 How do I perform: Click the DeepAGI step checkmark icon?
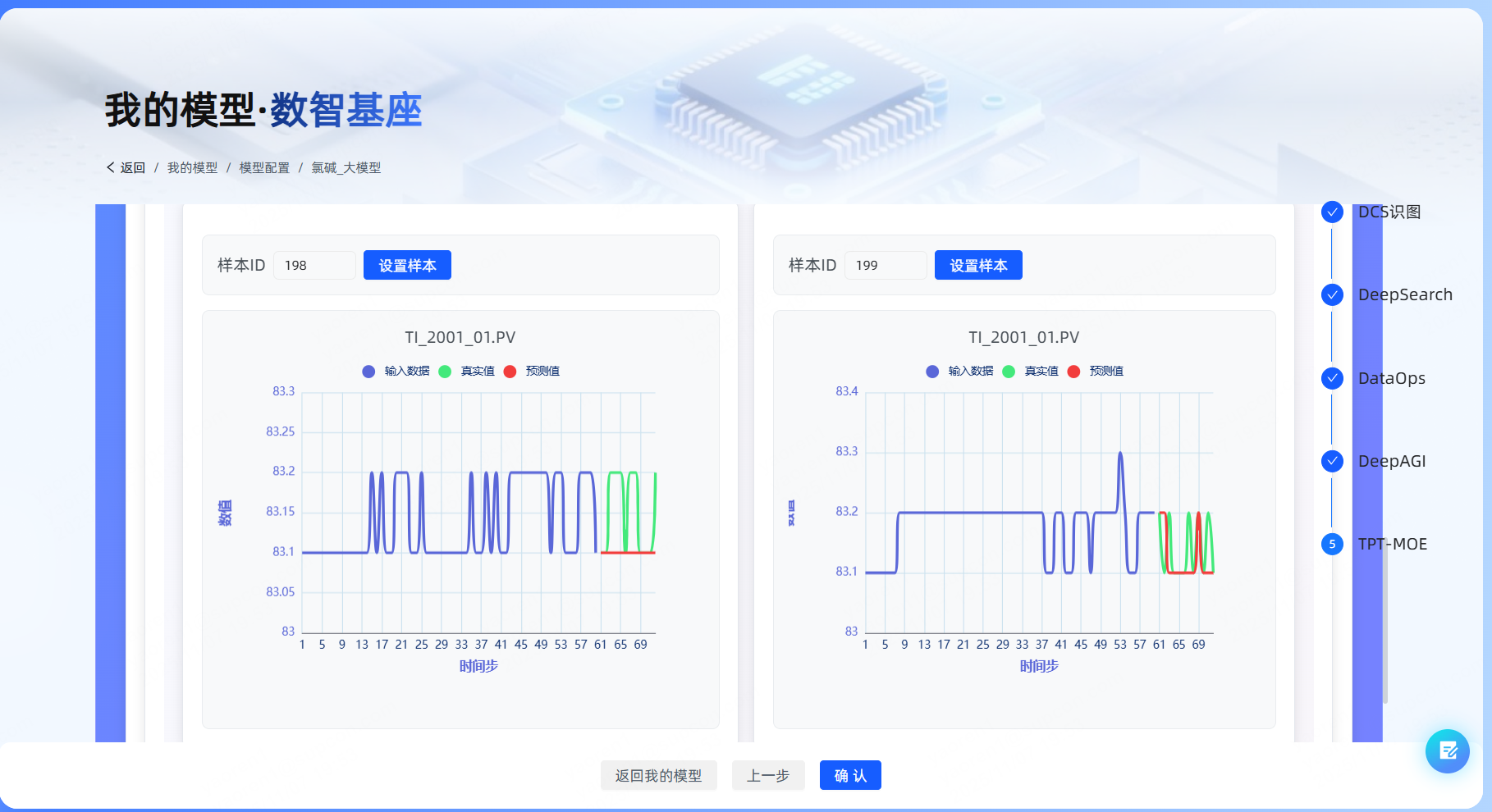tap(1332, 461)
